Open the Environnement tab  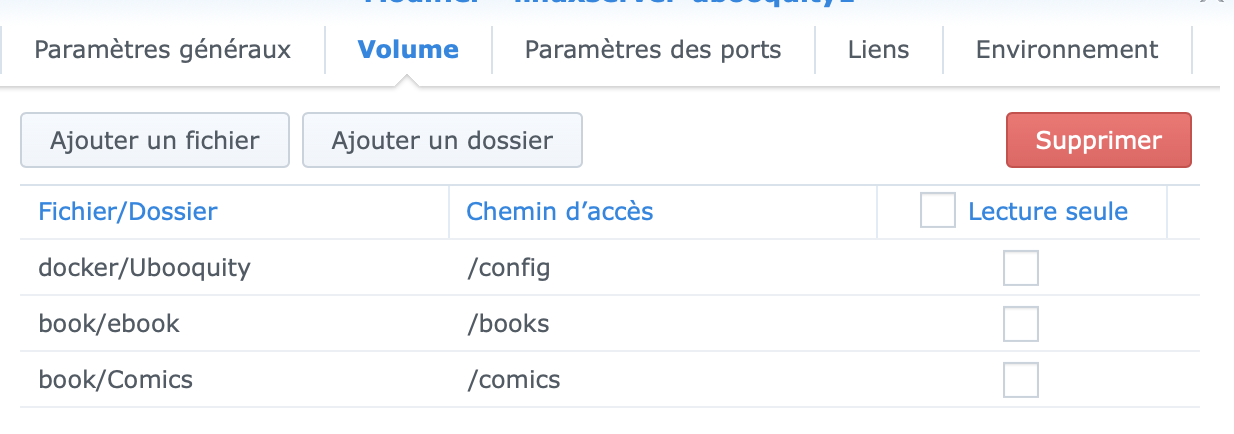[1067, 50]
